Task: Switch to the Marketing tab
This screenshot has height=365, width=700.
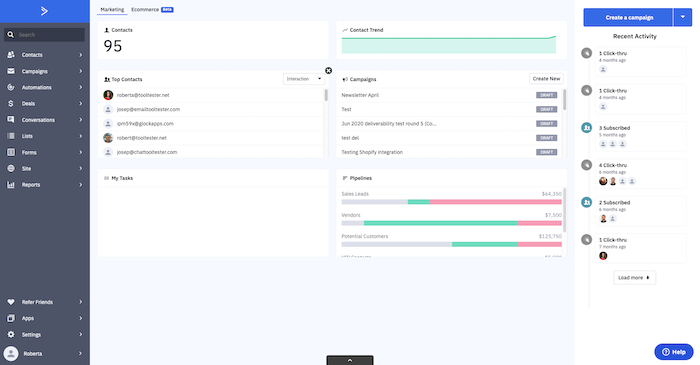Action: [x=112, y=9]
